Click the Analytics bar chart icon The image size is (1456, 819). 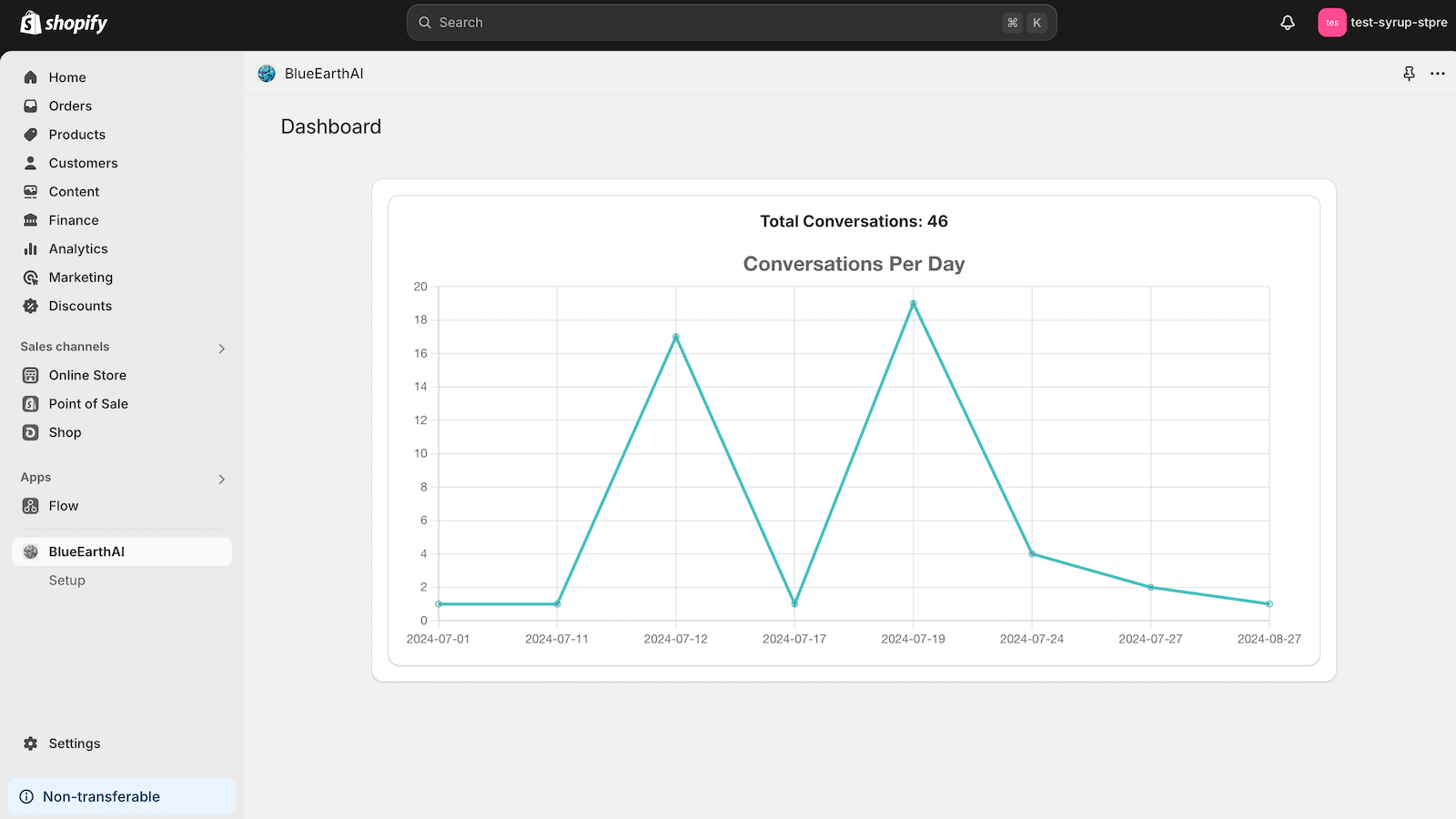(31, 248)
